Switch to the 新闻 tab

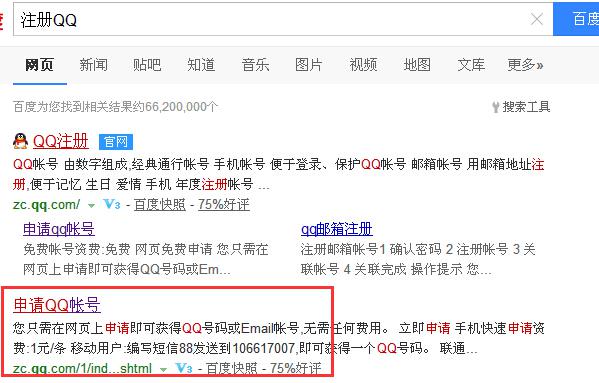click(94, 65)
